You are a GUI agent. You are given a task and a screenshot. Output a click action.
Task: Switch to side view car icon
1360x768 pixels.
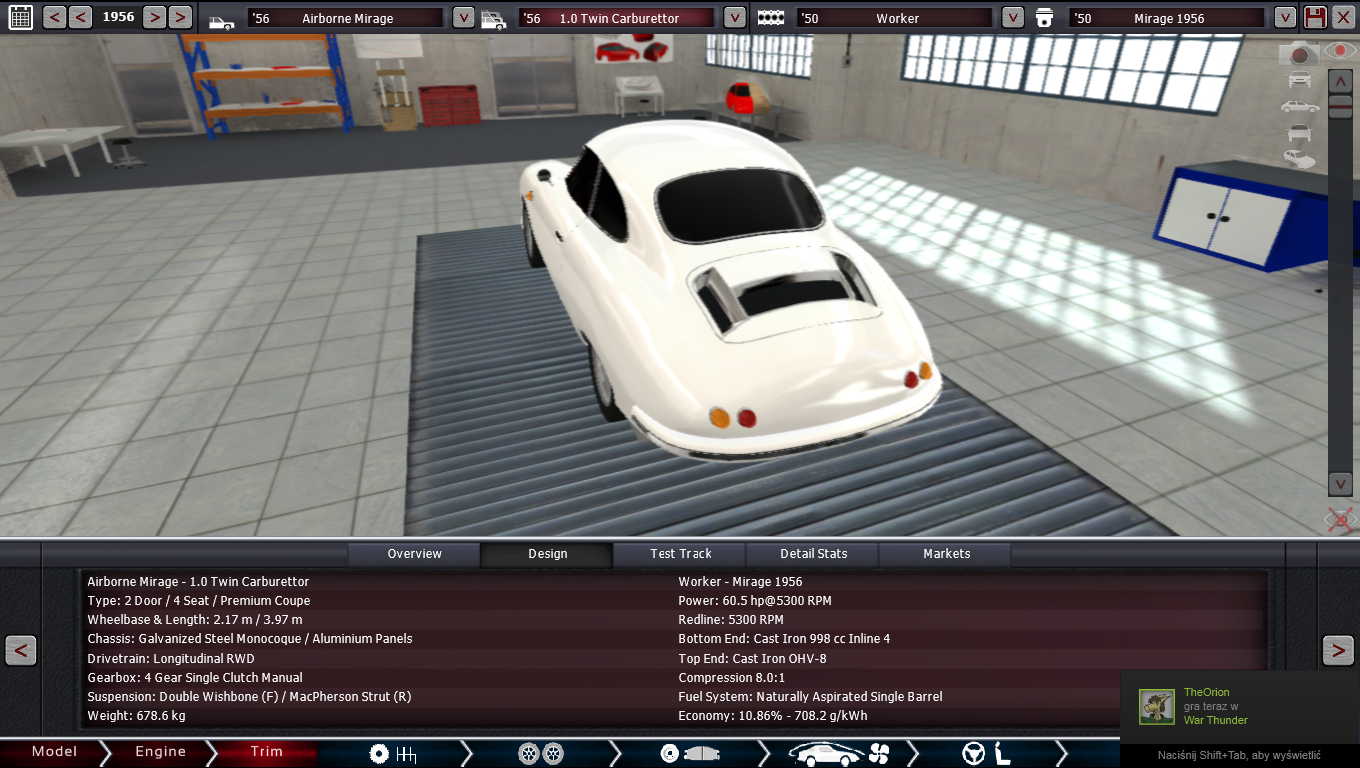click(1300, 106)
